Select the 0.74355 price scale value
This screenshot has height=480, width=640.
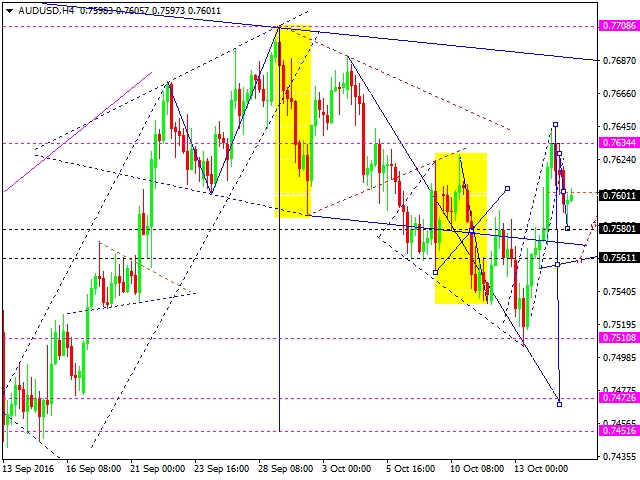pyautogui.click(x=620, y=457)
